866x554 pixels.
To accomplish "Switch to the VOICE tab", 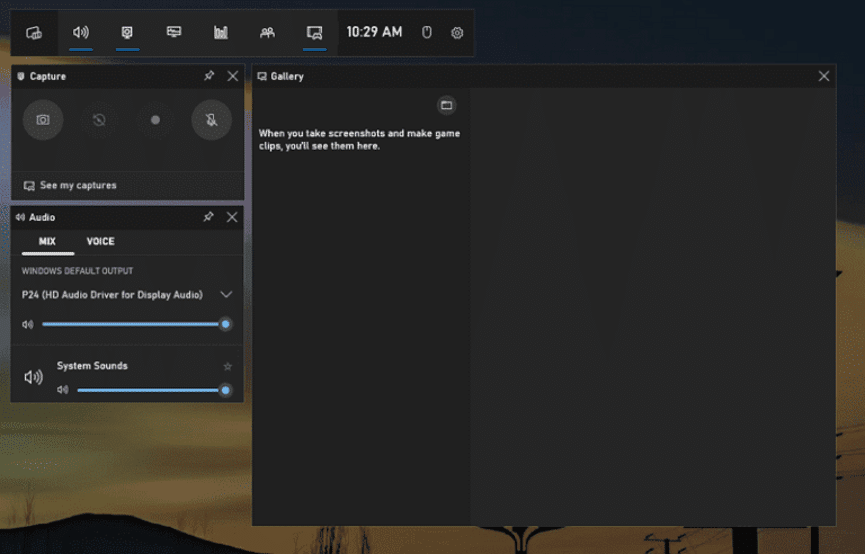I will pos(100,241).
